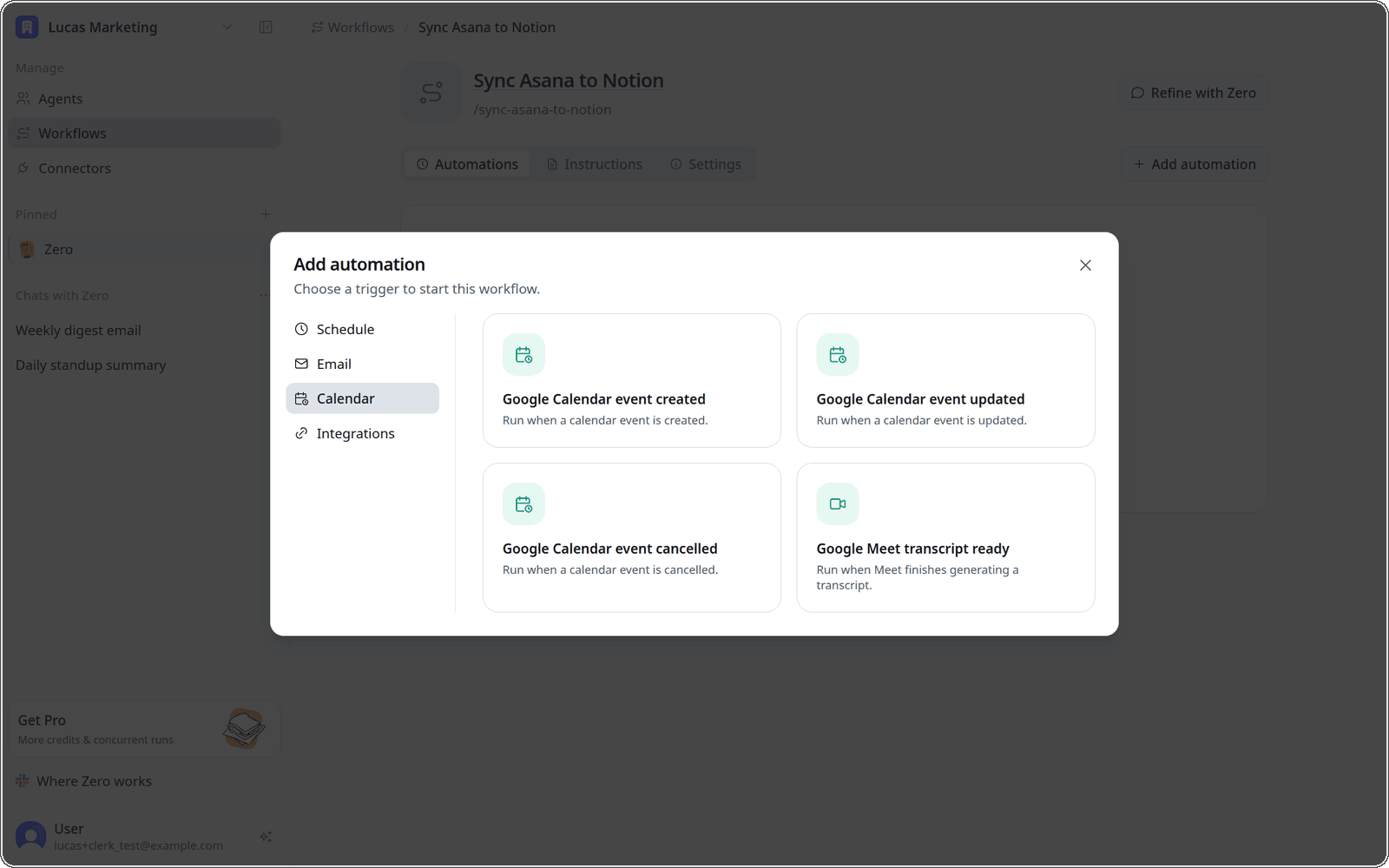
Task: Select the Calendar trigger category
Action: [x=363, y=398]
